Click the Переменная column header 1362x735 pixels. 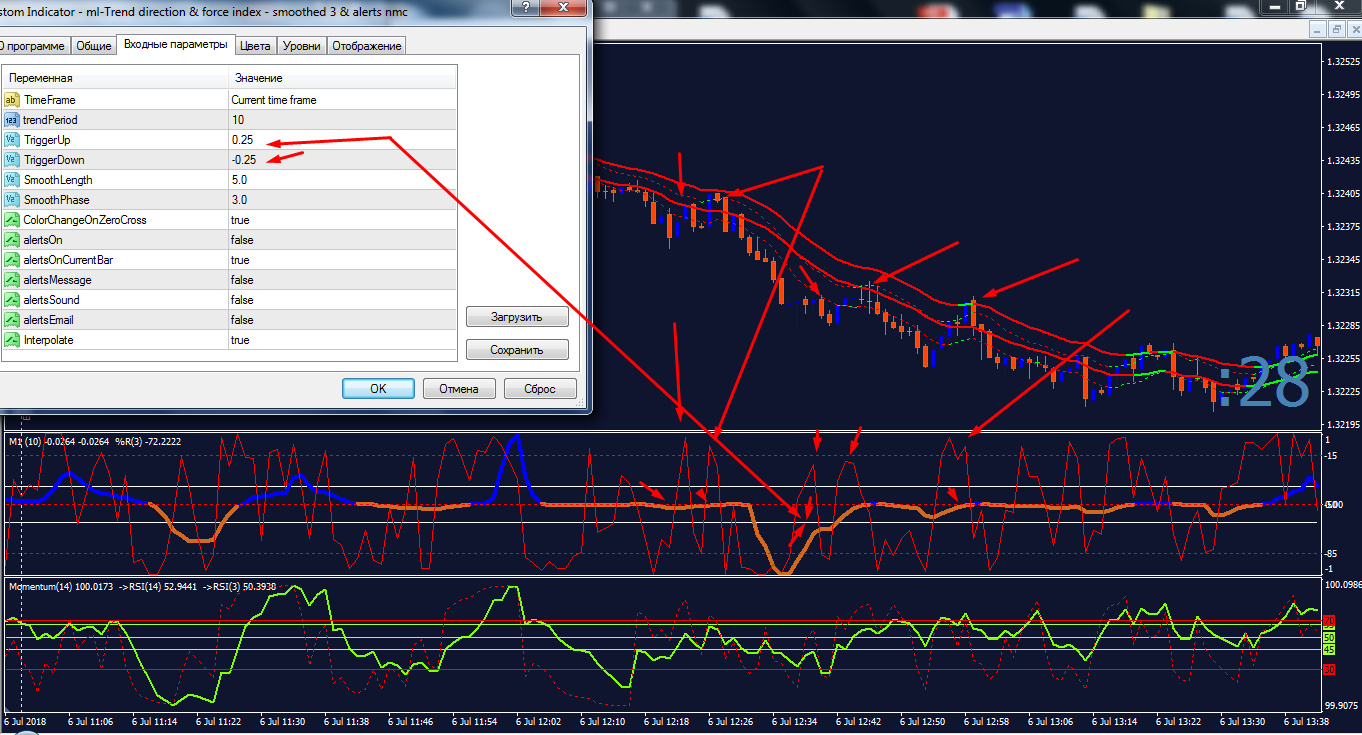pos(115,78)
